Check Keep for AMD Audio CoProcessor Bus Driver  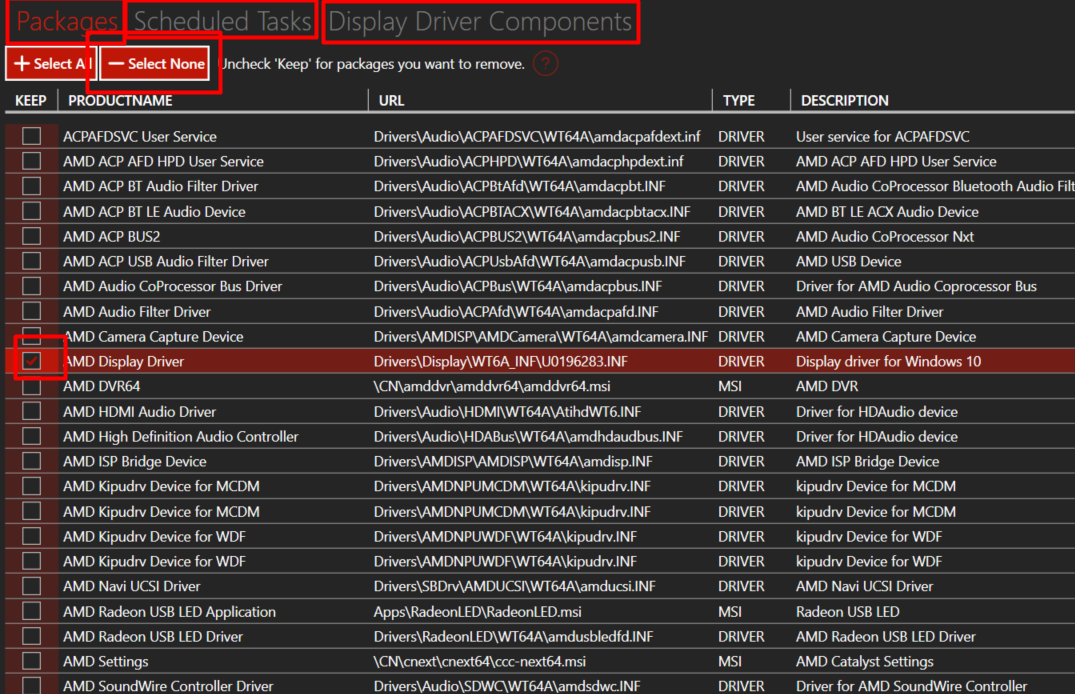tap(32, 286)
